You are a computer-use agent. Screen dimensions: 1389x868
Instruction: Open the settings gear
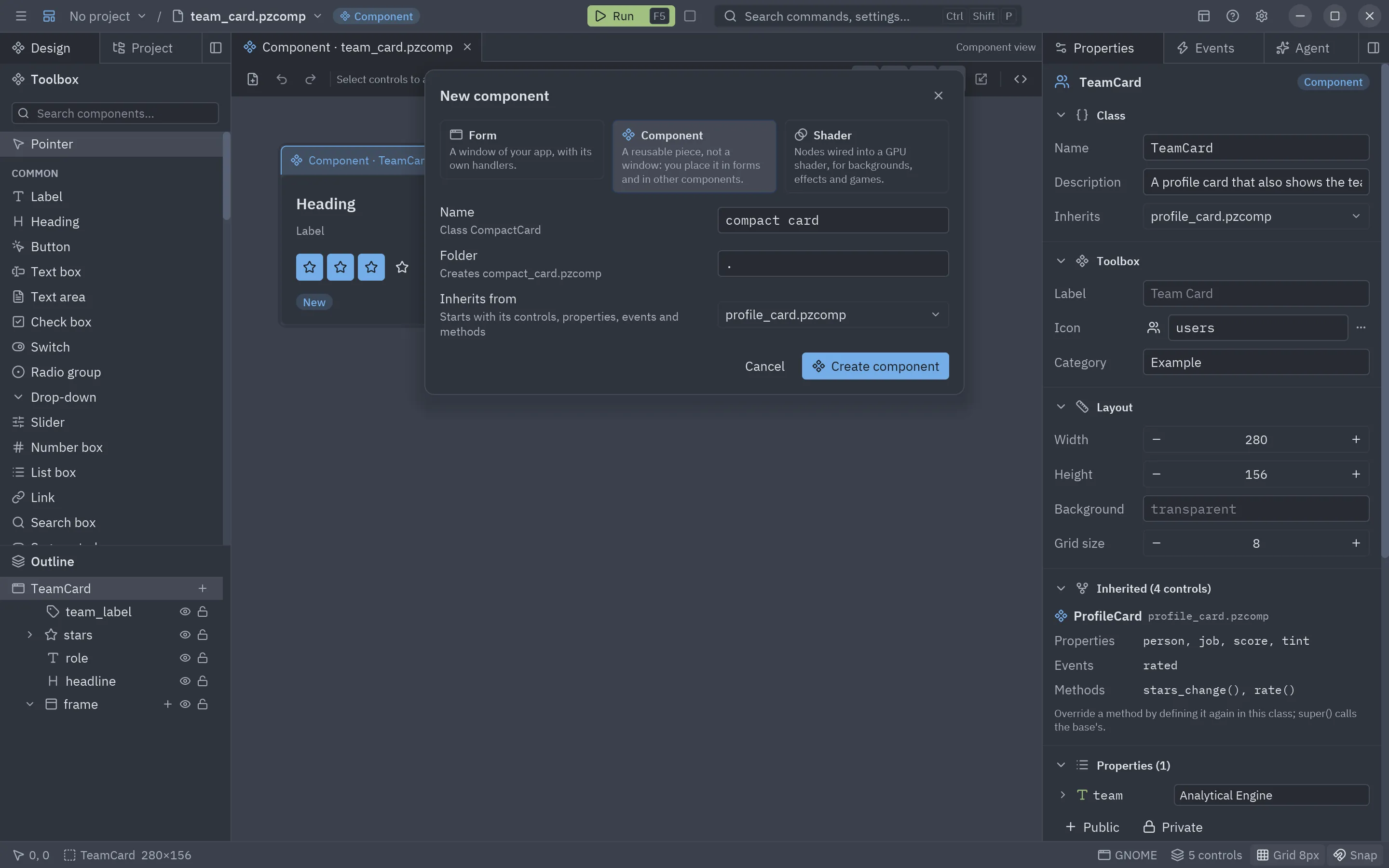(x=1261, y=16)
